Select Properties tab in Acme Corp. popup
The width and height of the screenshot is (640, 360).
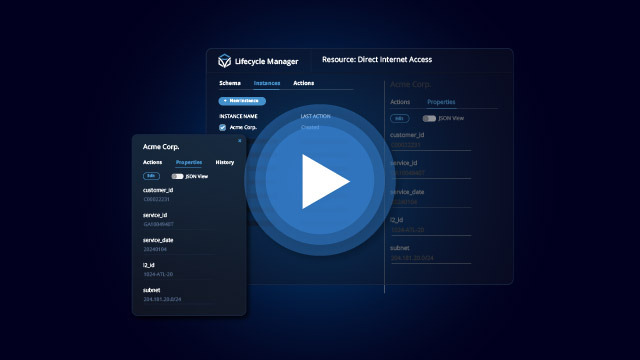[x=189, y=162]
